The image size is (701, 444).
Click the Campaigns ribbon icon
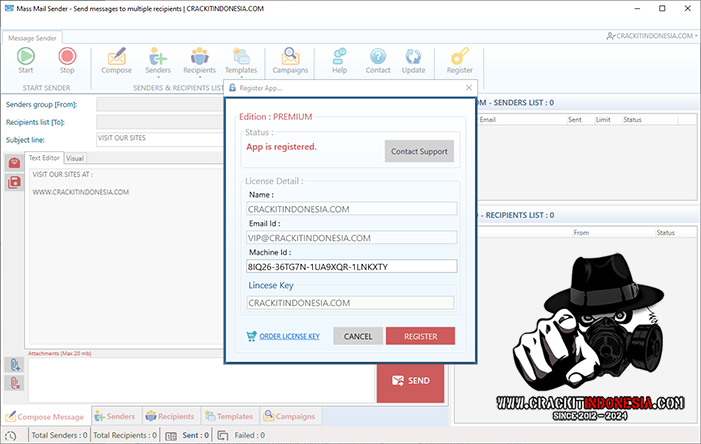pos(291,57)
